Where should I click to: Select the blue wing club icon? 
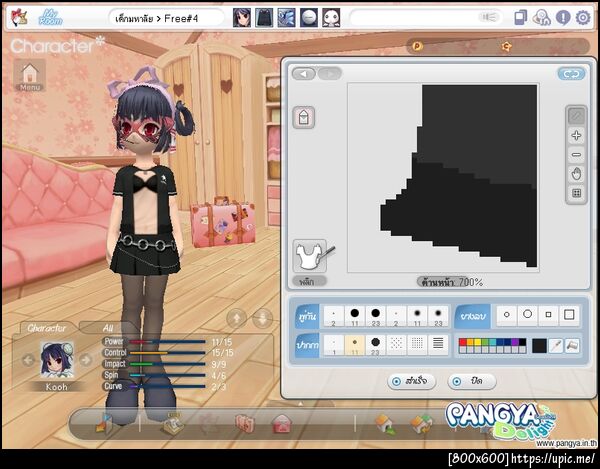[286, 18]
